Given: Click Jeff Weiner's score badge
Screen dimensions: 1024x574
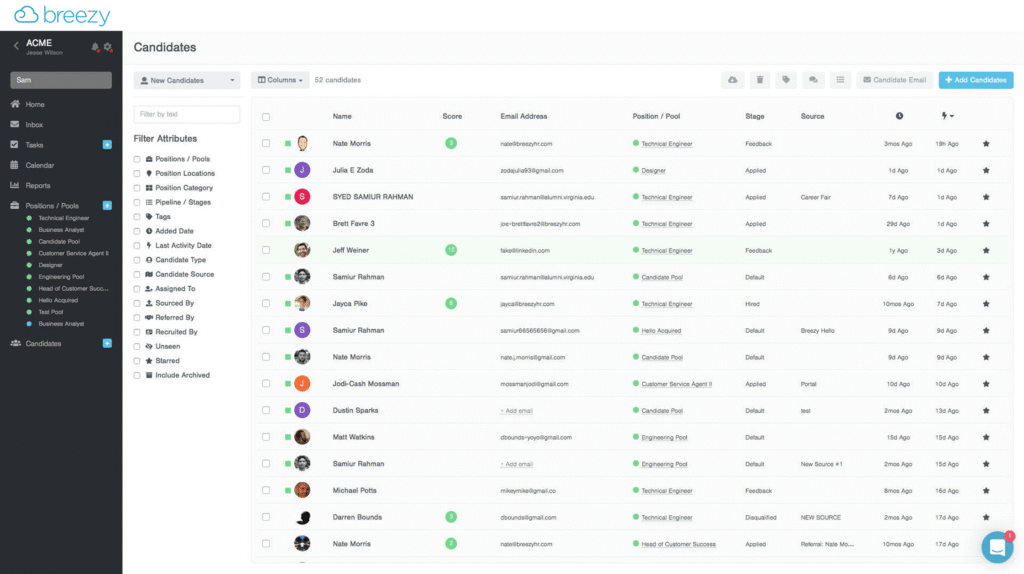Looking at the screenshot, I should click(451, 250).
